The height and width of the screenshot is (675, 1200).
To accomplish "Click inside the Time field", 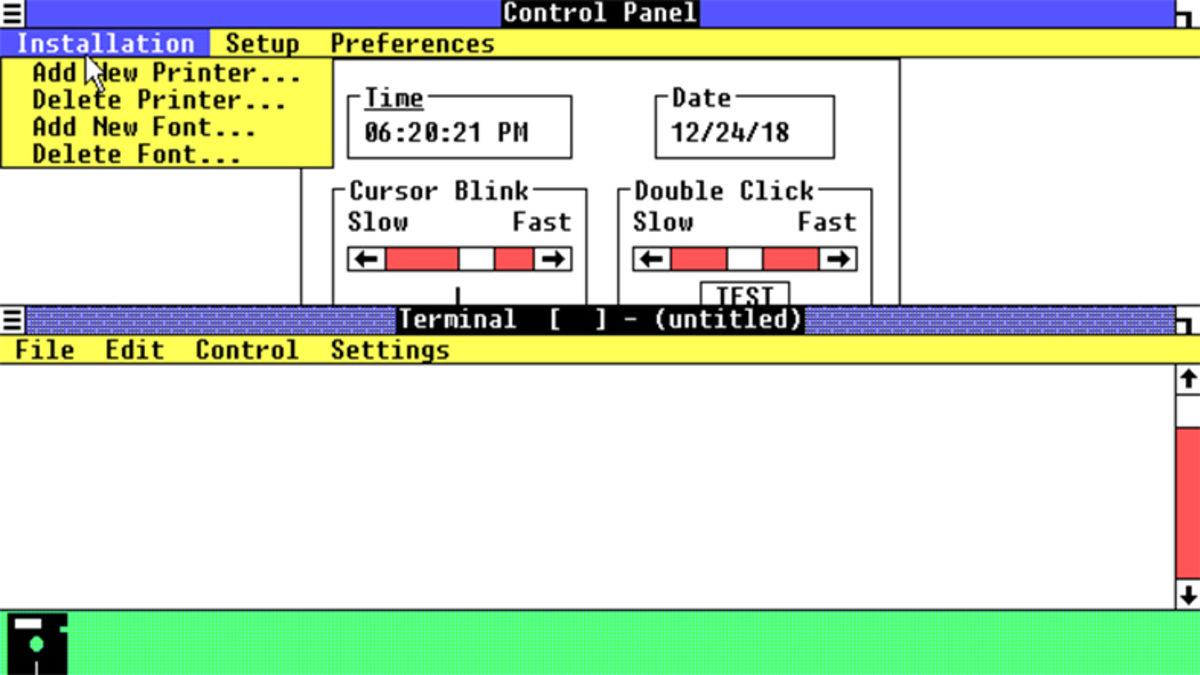I will [459, 133].
